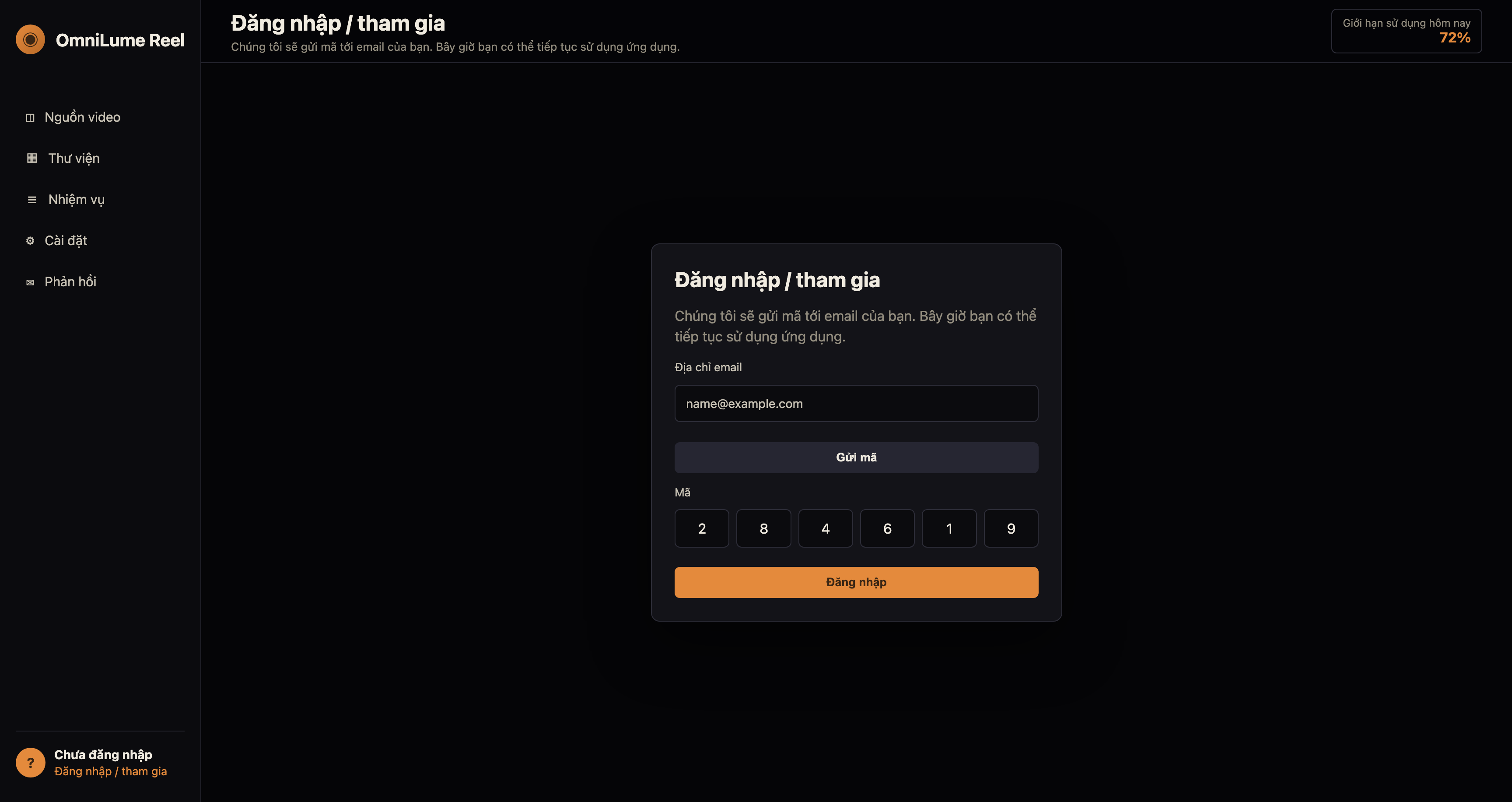Click the Phản hồi envelope icon
Image resolution: width=1512 pixels, height=802 pixels.
click(31, 282)
